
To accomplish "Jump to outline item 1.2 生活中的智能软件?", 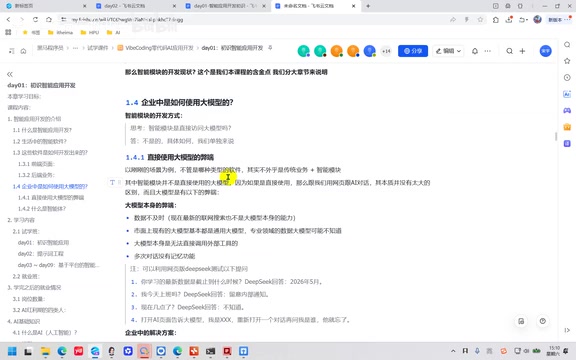I will pos(40,141).
